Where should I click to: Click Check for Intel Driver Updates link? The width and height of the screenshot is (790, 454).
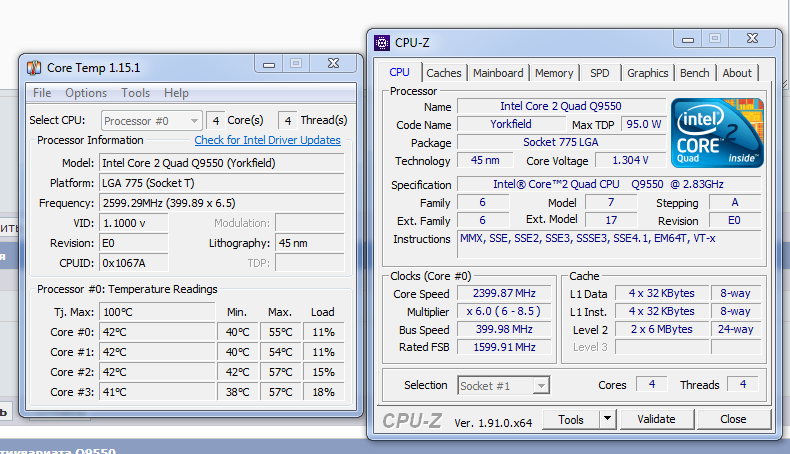click(x=268, y=141)
